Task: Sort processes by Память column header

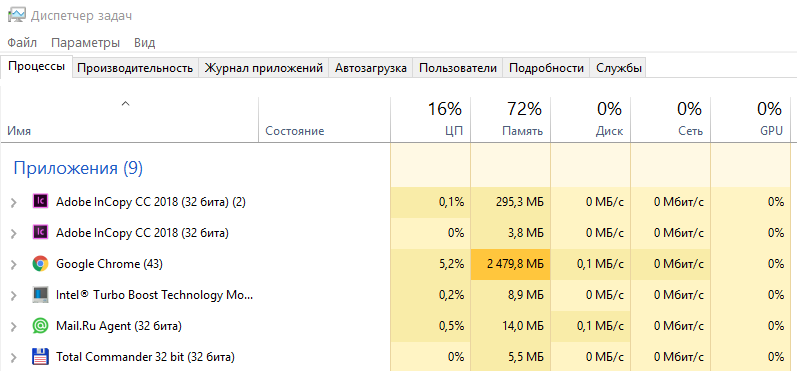Action: (510, 119)
